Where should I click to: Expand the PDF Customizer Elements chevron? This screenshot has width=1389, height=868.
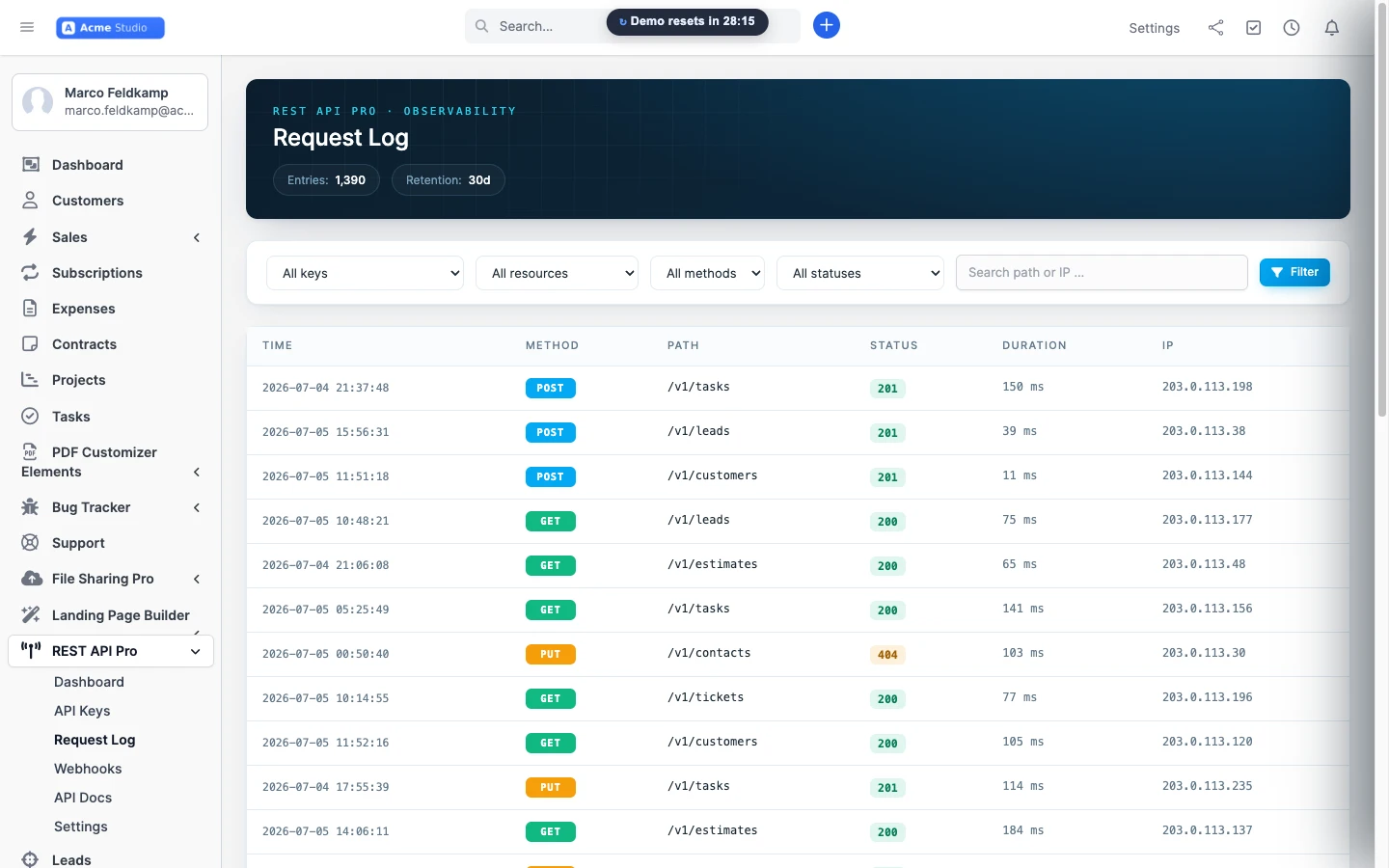(197, 472)
